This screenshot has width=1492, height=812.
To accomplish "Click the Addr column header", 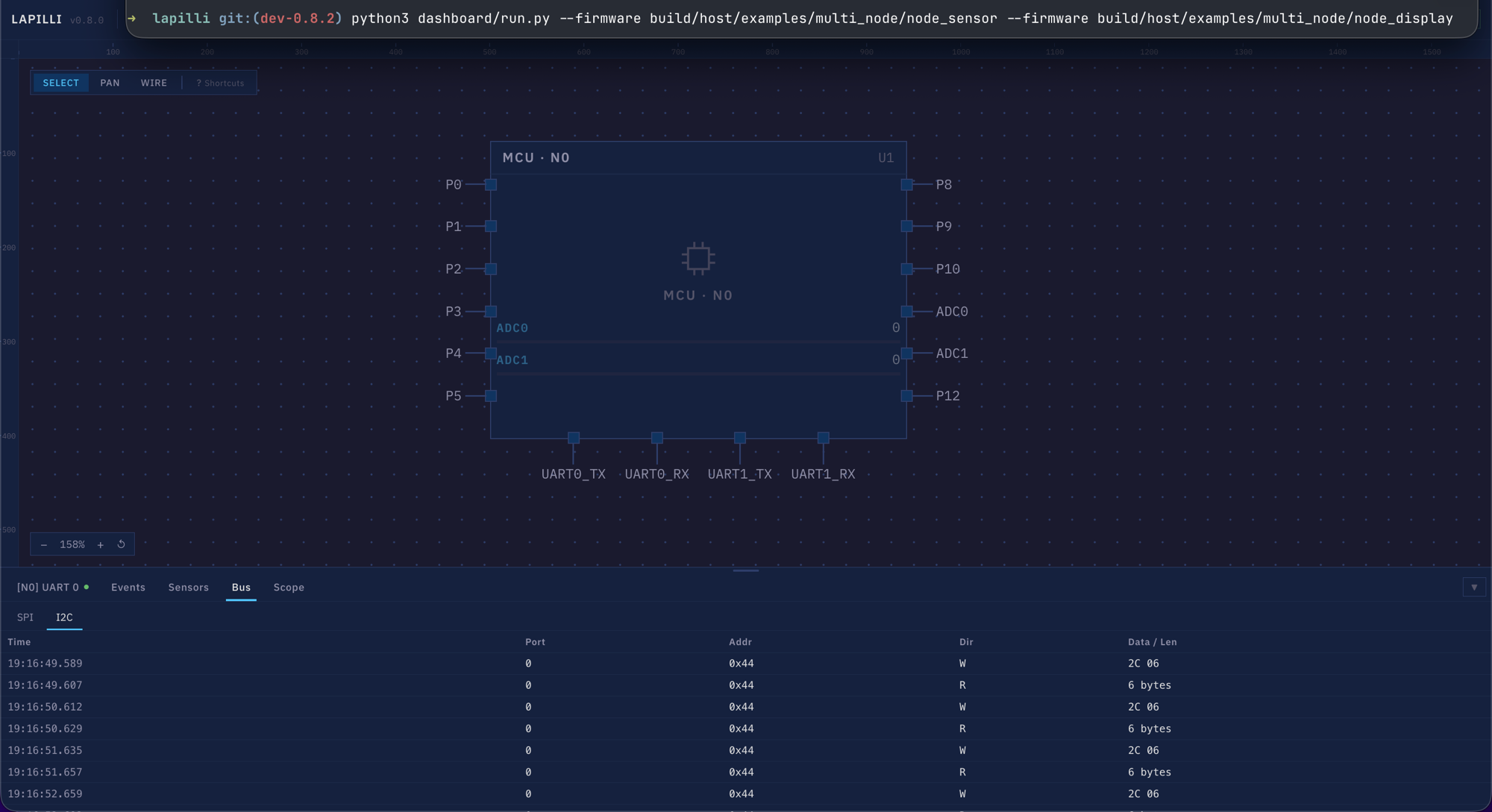I will [x=740, y=642].
